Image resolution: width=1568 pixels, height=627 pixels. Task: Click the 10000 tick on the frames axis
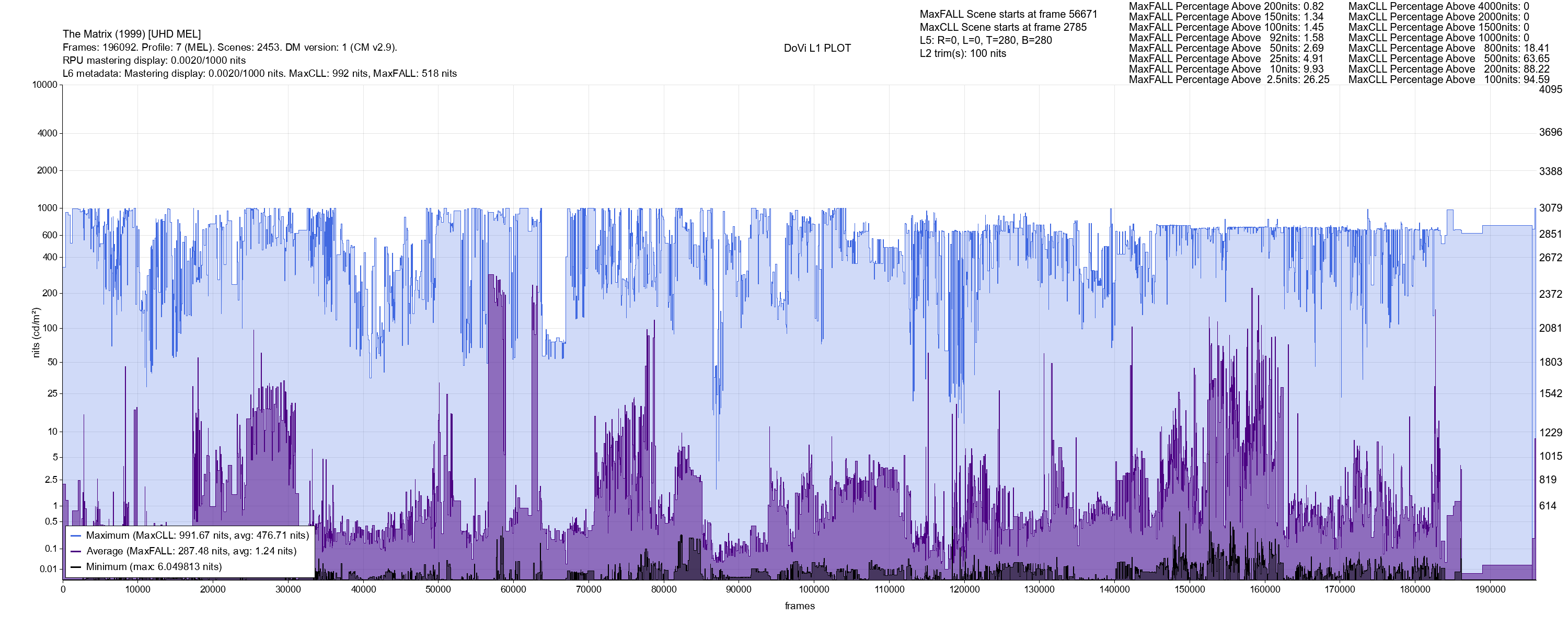coord(137,589)
